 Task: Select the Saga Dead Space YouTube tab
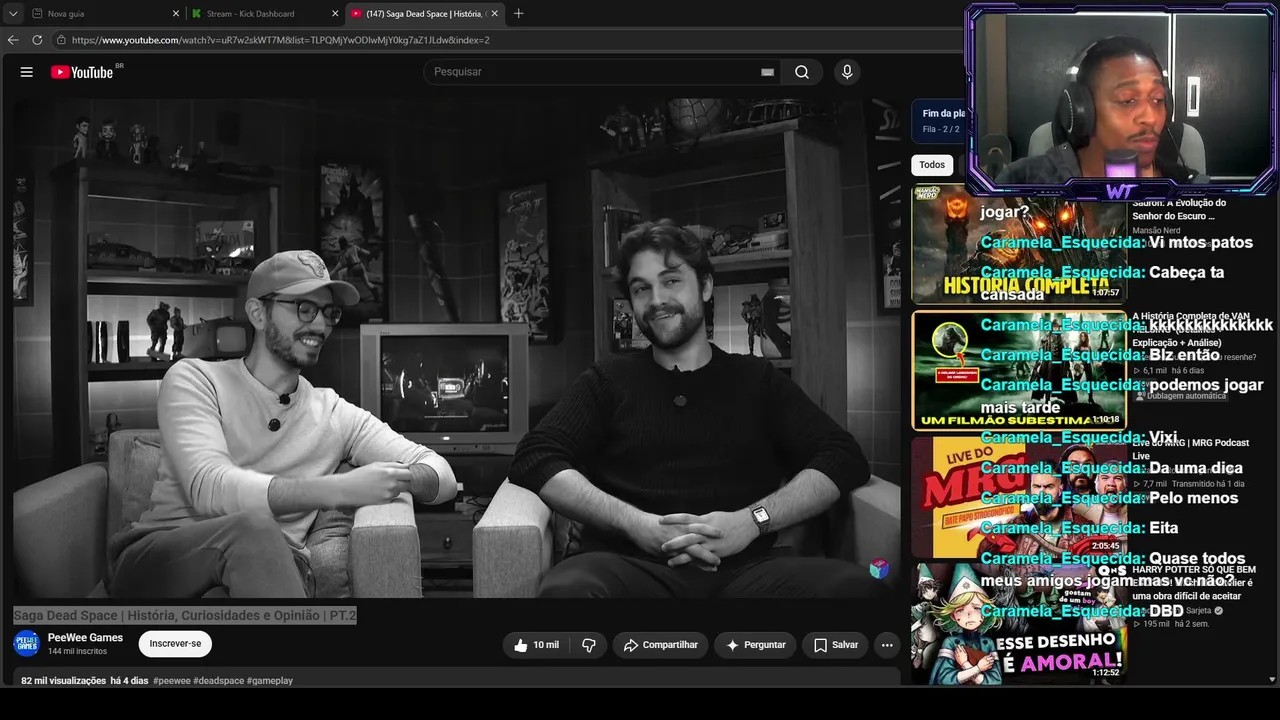424,14
